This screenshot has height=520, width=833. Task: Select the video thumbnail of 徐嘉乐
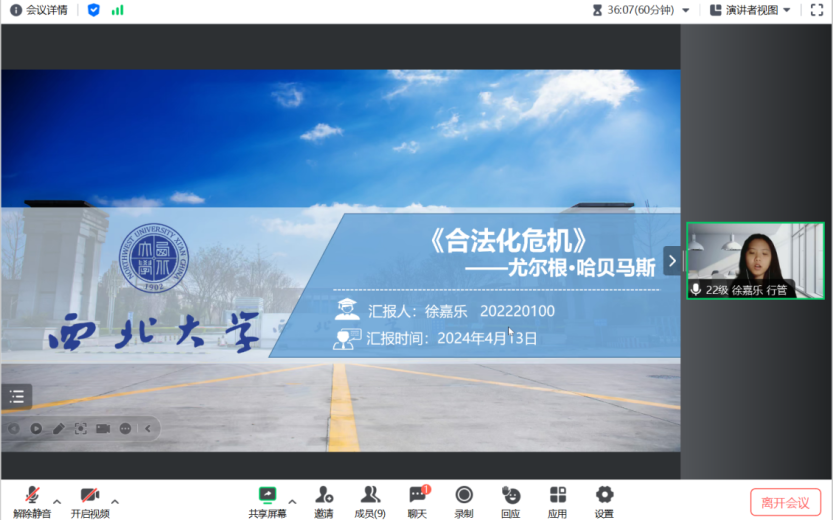click(755, 260)
